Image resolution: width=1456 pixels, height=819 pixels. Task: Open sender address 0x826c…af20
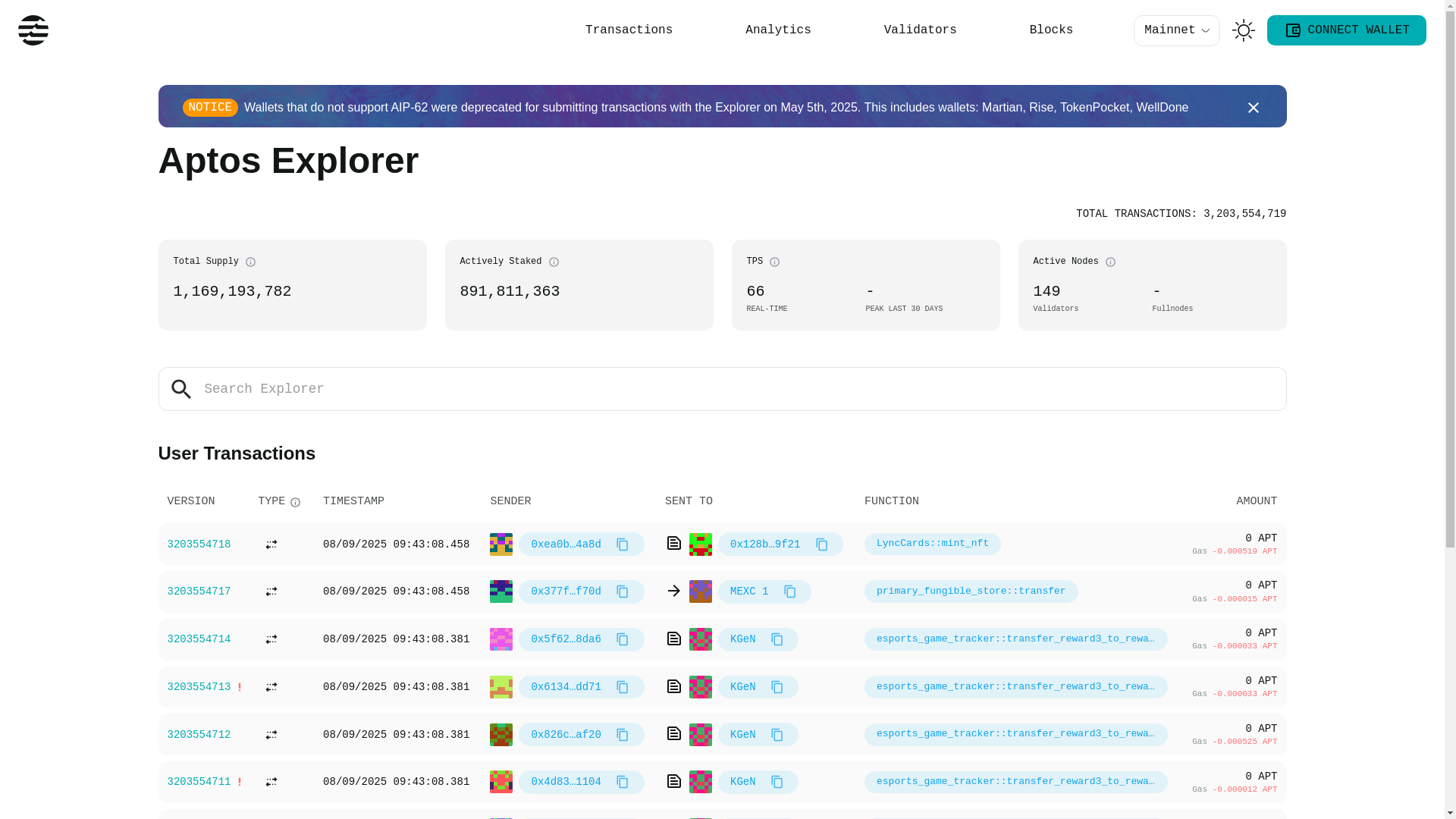[566, 735]
